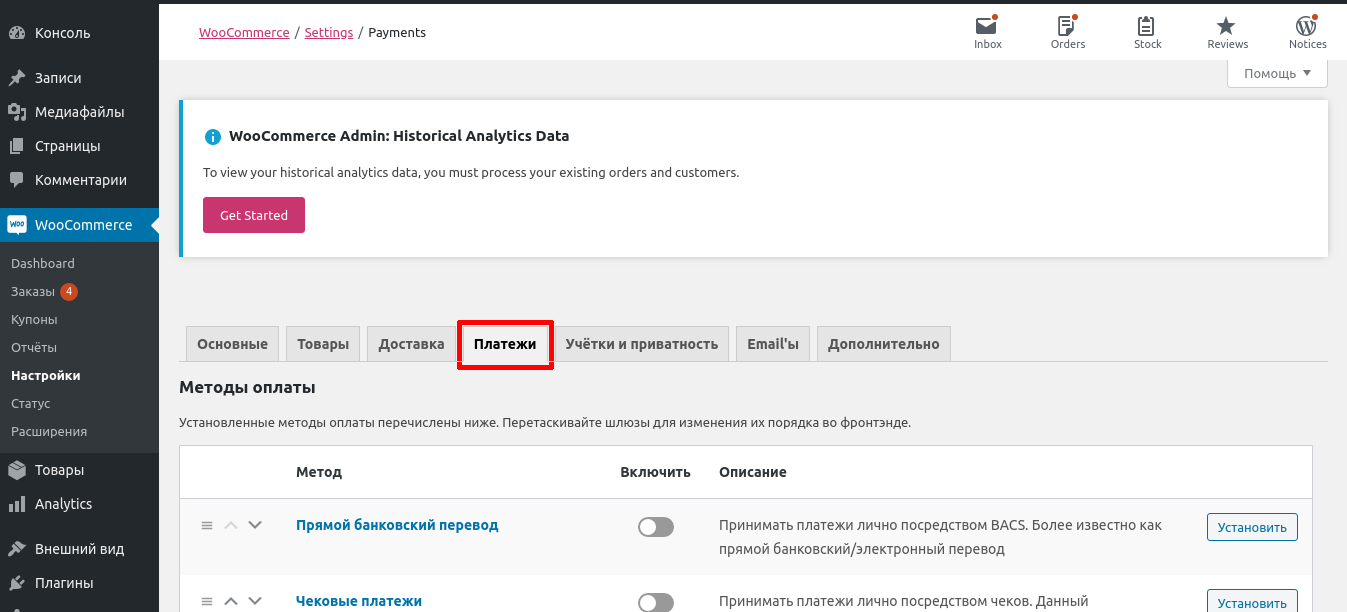
Task: Click the Settings breadcrumb link
Action: pos(328,33)
